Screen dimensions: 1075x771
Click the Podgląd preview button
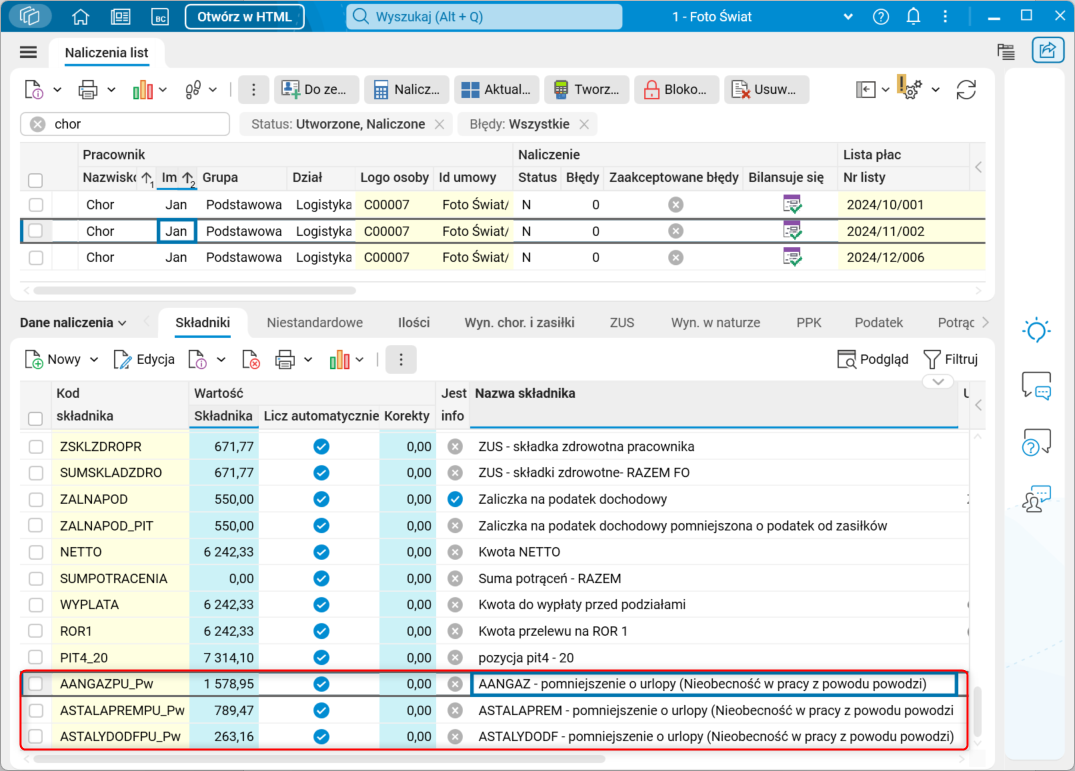click(872, 359)
